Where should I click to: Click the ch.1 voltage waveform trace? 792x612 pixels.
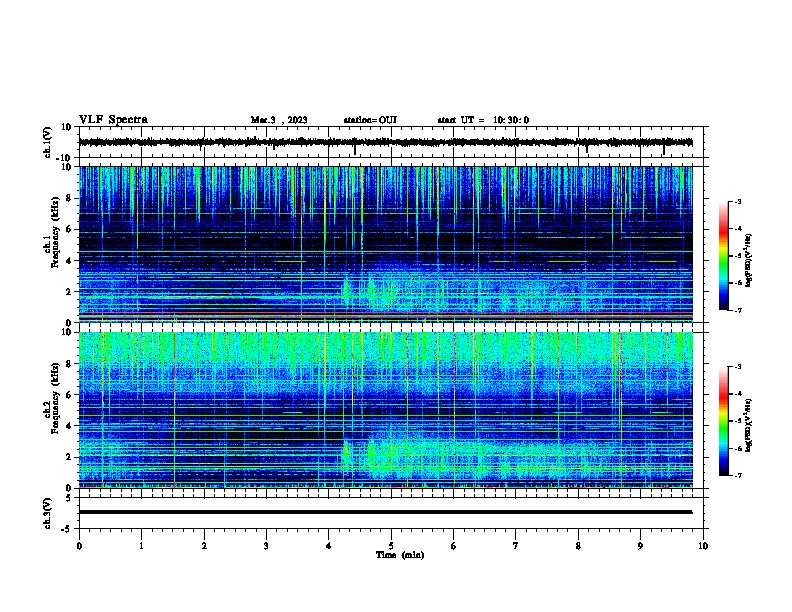(385, 142)
